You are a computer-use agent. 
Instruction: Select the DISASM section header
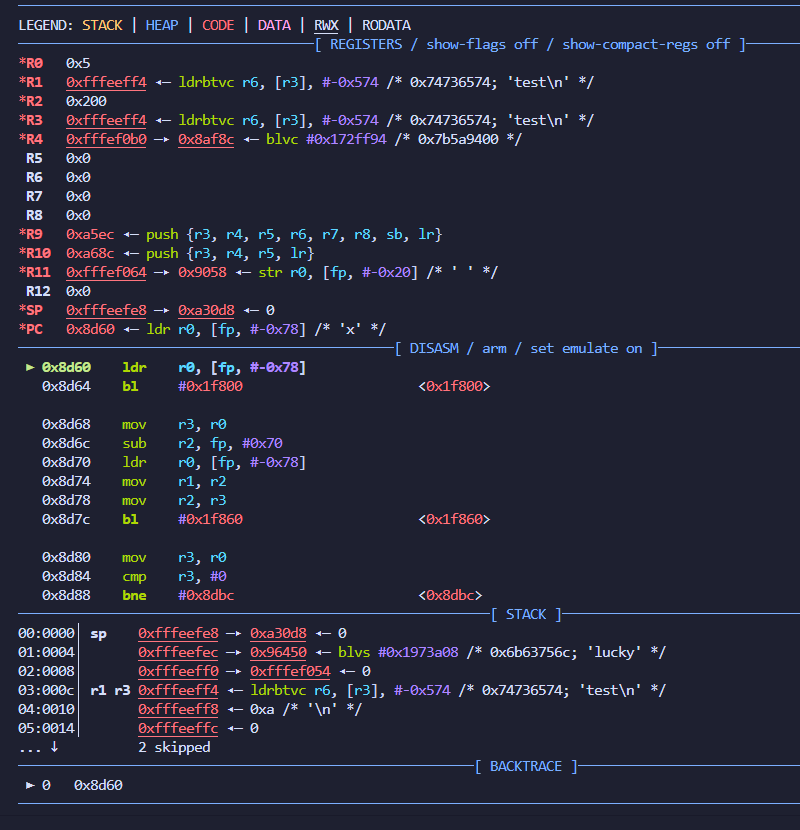pos(526,349)
